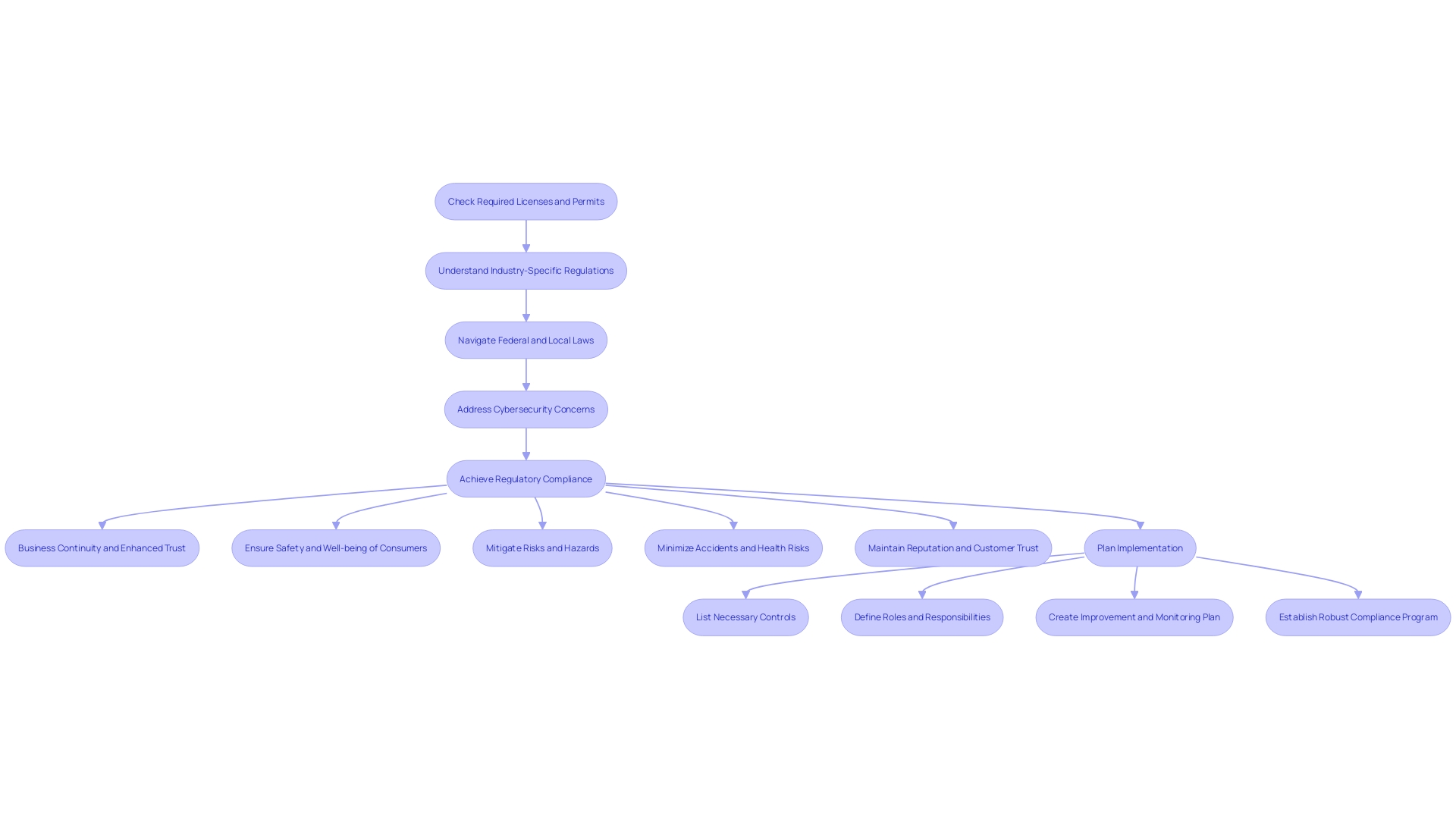Toggle 'Business Continuity and Enhanced Trust' node
The width and height of the screenshot is (1456, 819).
102,547
